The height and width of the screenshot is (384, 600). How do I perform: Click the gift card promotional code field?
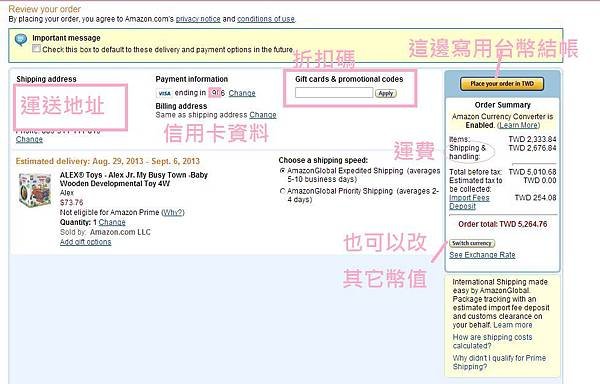[x=334, y=93]
